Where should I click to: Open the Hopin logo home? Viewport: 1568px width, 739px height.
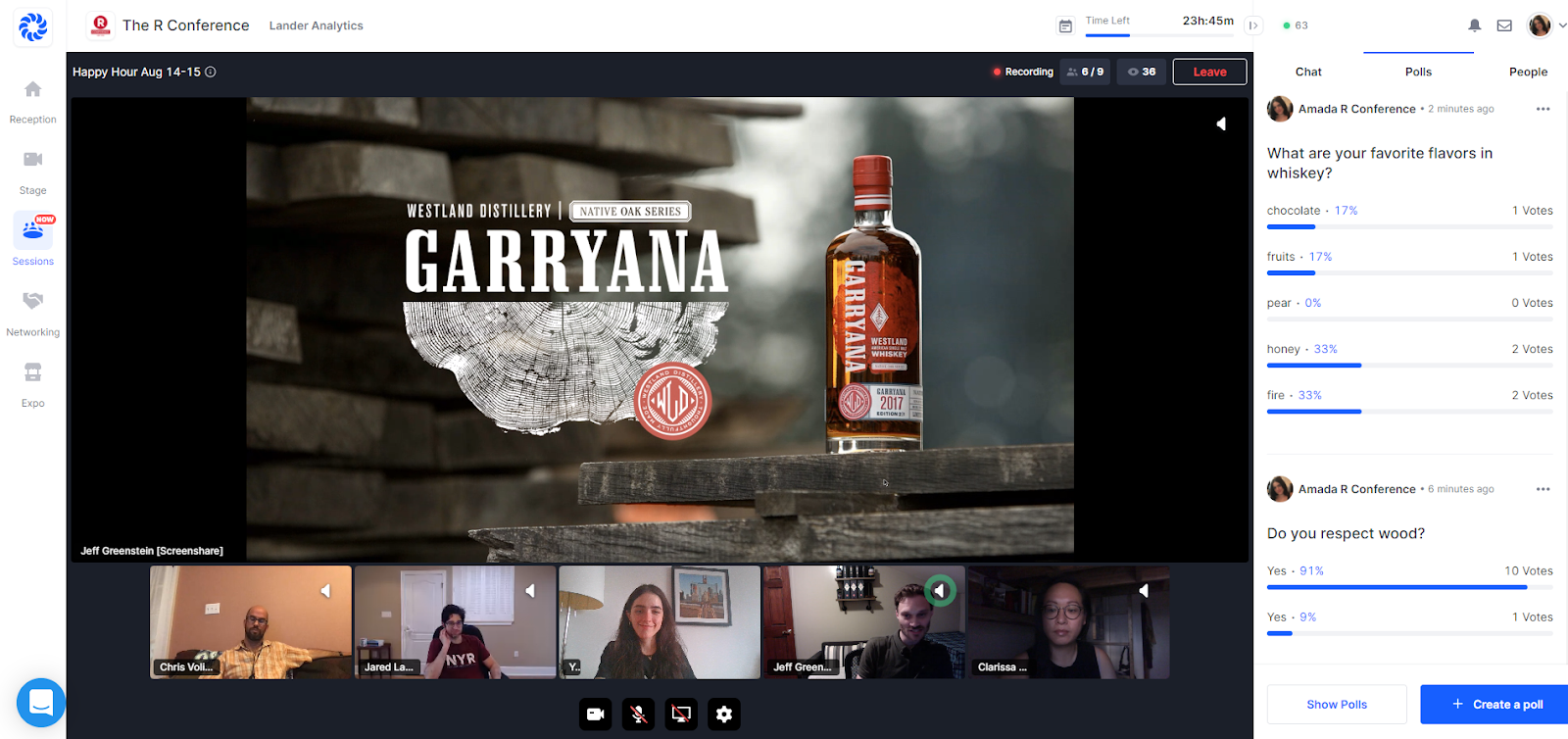(x=33, y=26)
